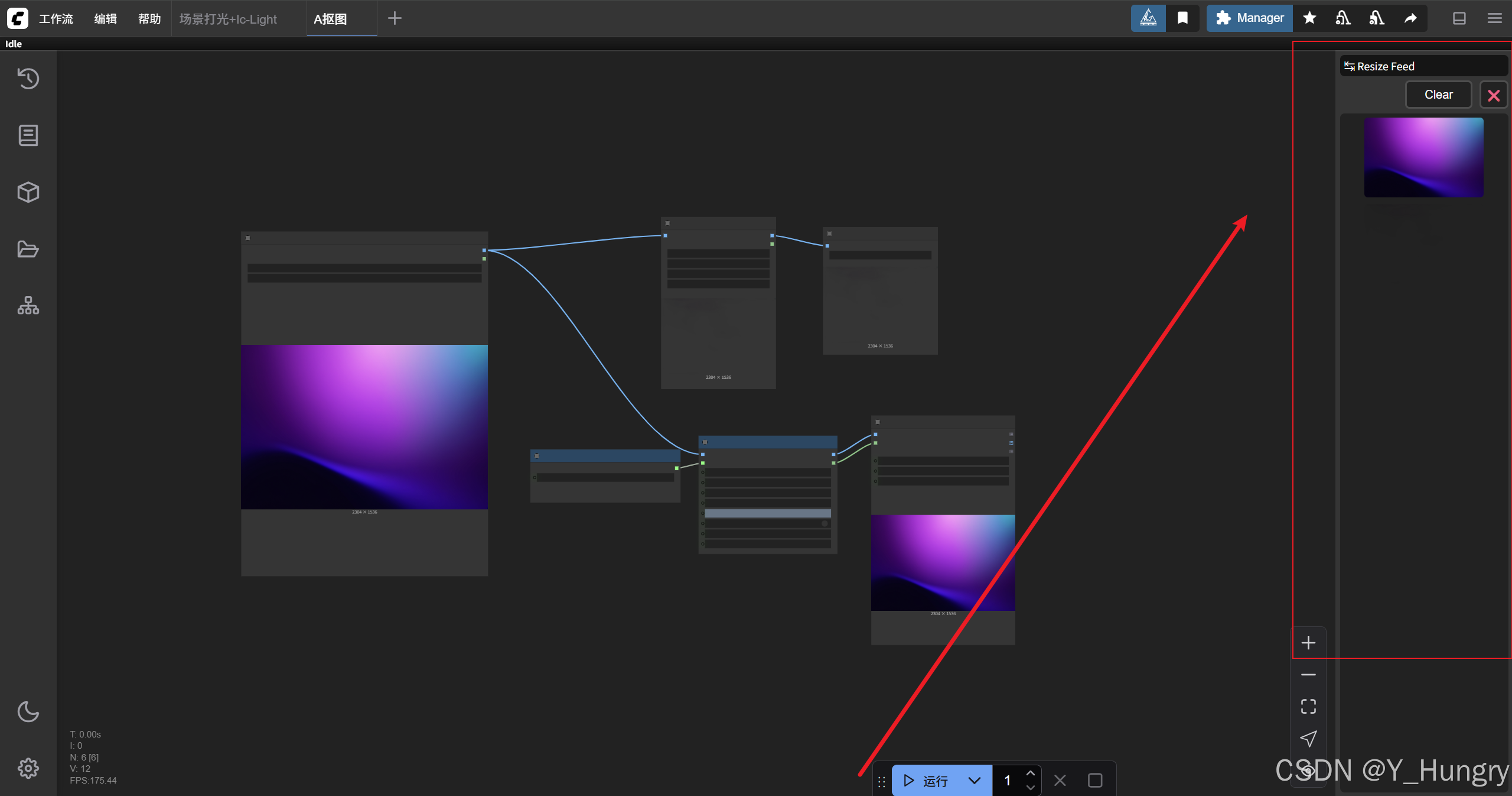Open the purple image thumbnail in feed
The width and height of the screenshot is (1512, 796).
(1423, 157)
